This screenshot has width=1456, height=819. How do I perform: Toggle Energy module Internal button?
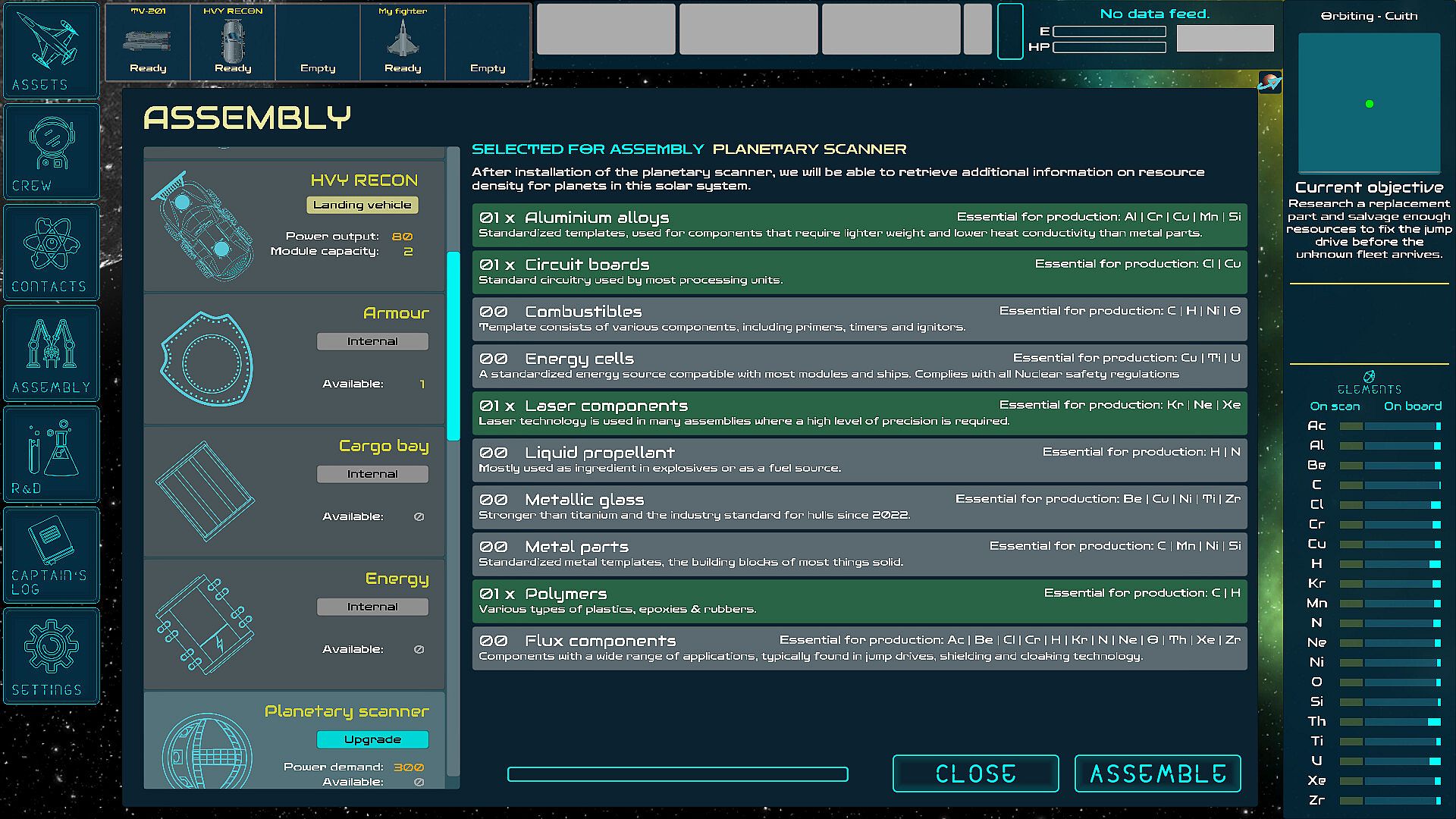[372, 607]
